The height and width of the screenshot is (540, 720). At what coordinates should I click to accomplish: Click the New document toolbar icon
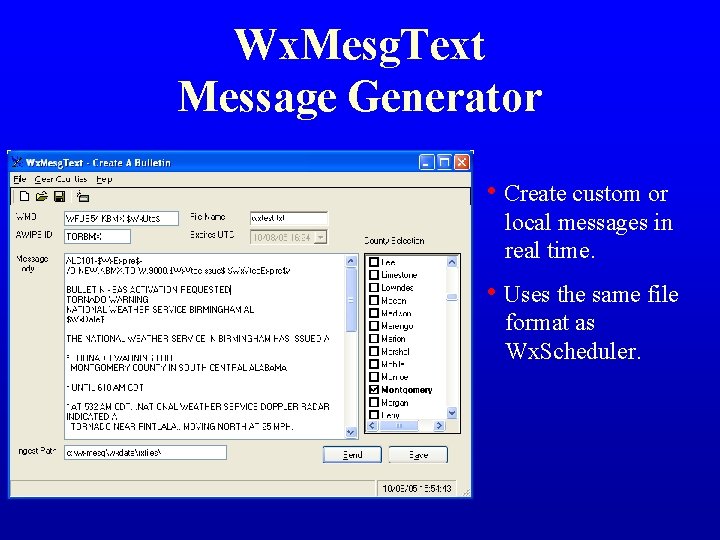tap(24, 197)
